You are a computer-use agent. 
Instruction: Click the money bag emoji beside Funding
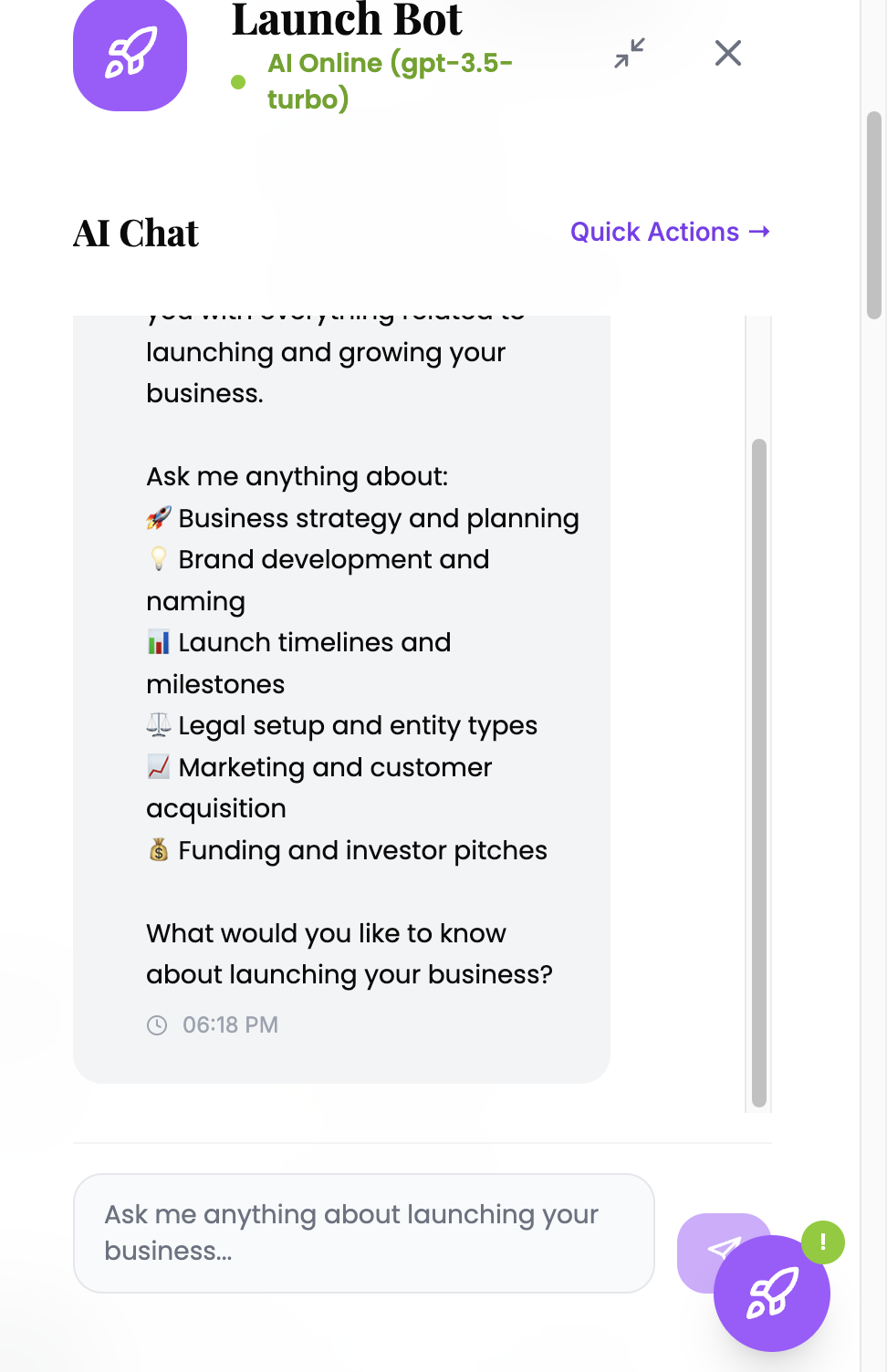click(x=159, y=850)
